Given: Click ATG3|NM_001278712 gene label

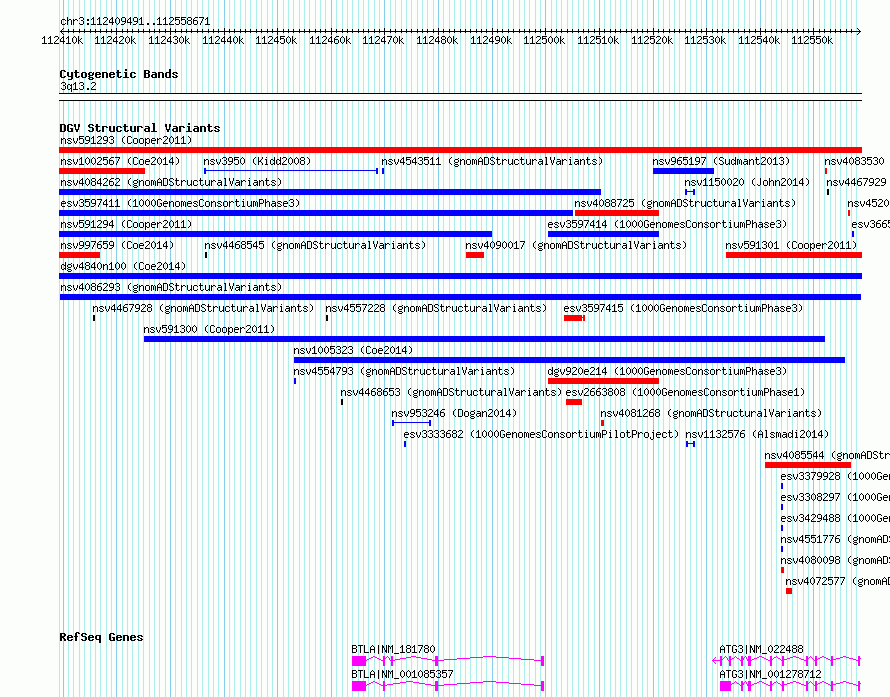Looking at the screenshot, I should pyautogui.click(x=770, y=674).
